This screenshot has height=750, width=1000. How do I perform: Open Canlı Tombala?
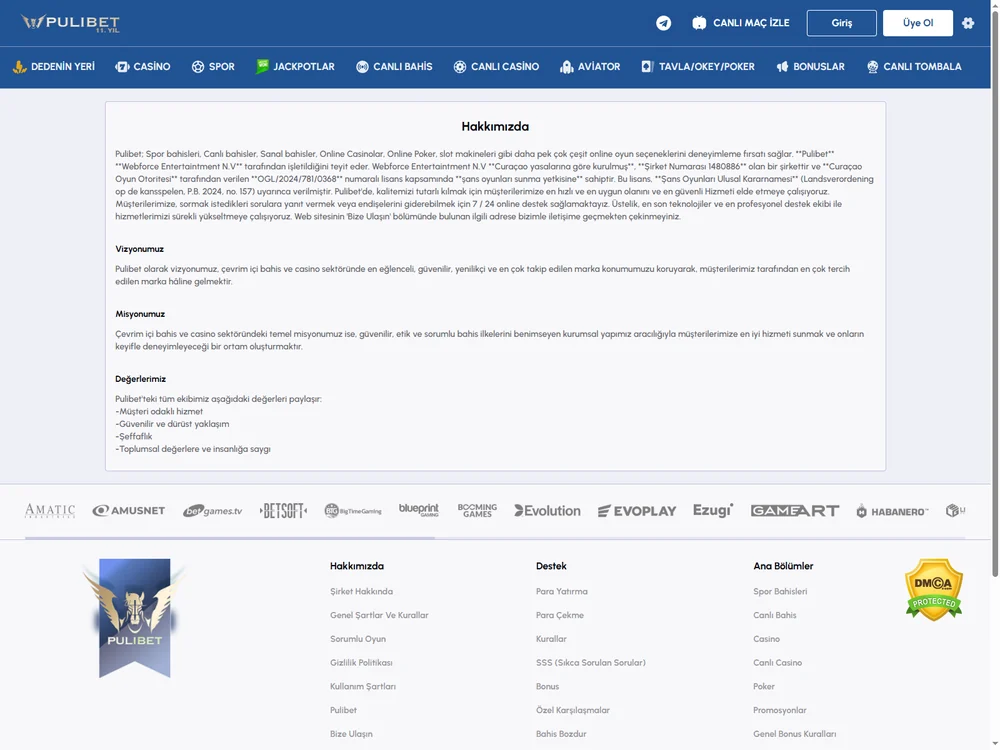click(x=914, y=67)
